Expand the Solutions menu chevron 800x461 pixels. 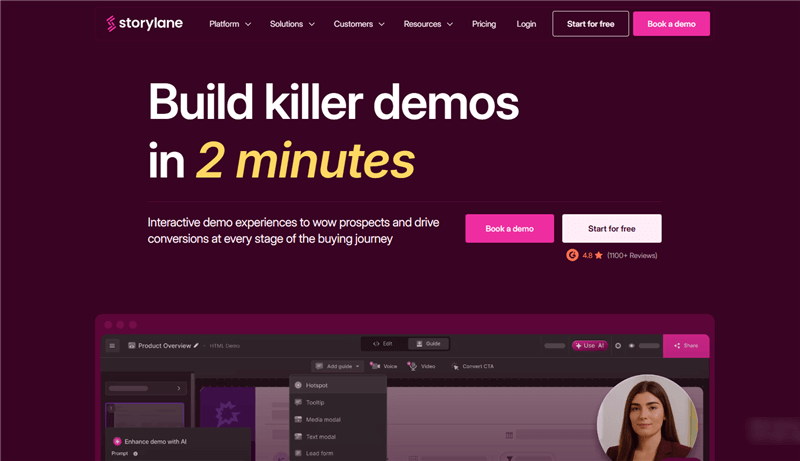(312, 24)
